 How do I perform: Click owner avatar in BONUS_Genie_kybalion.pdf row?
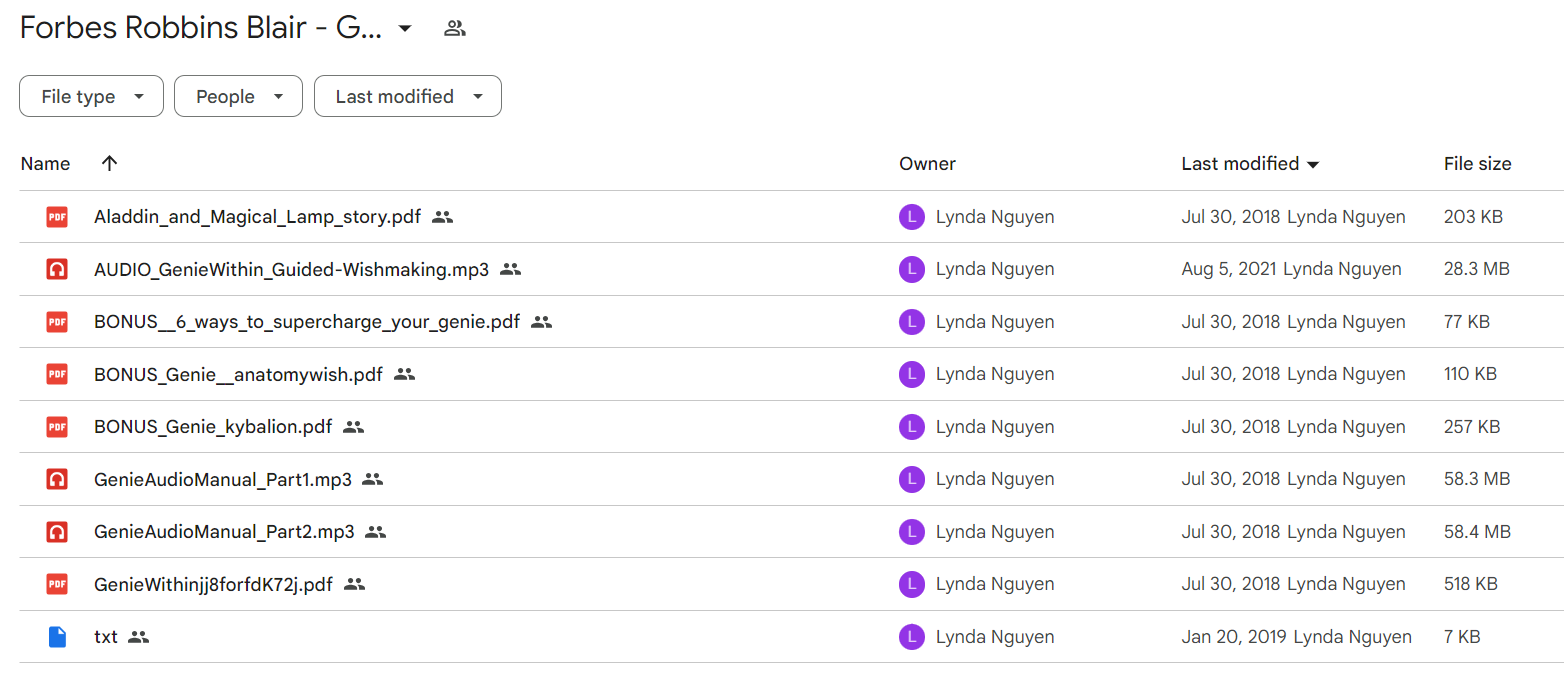click(912, 427)
